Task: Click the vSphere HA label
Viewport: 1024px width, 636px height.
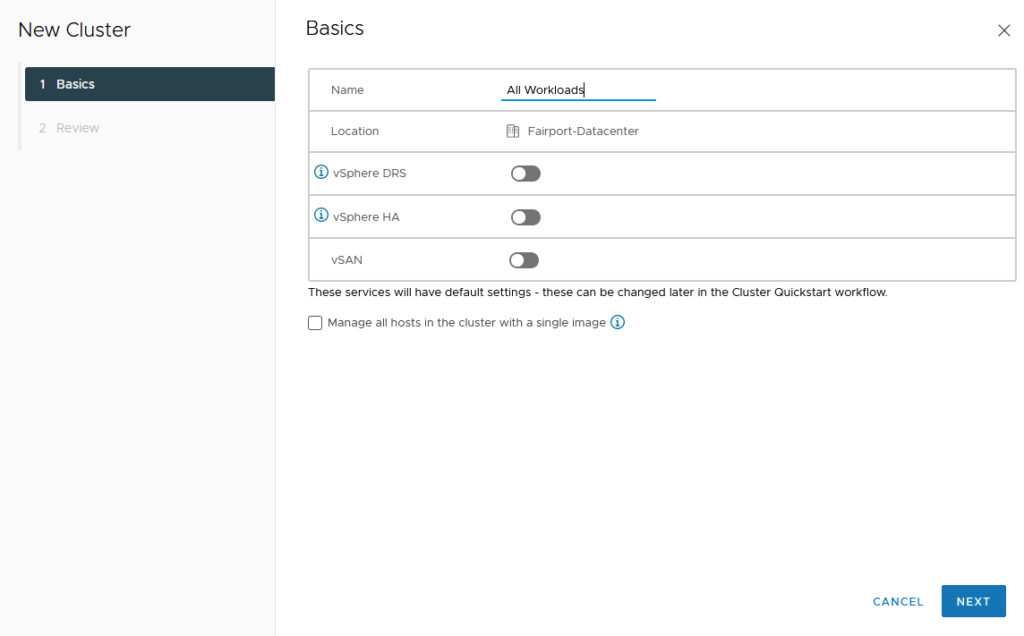Action: 366,216
